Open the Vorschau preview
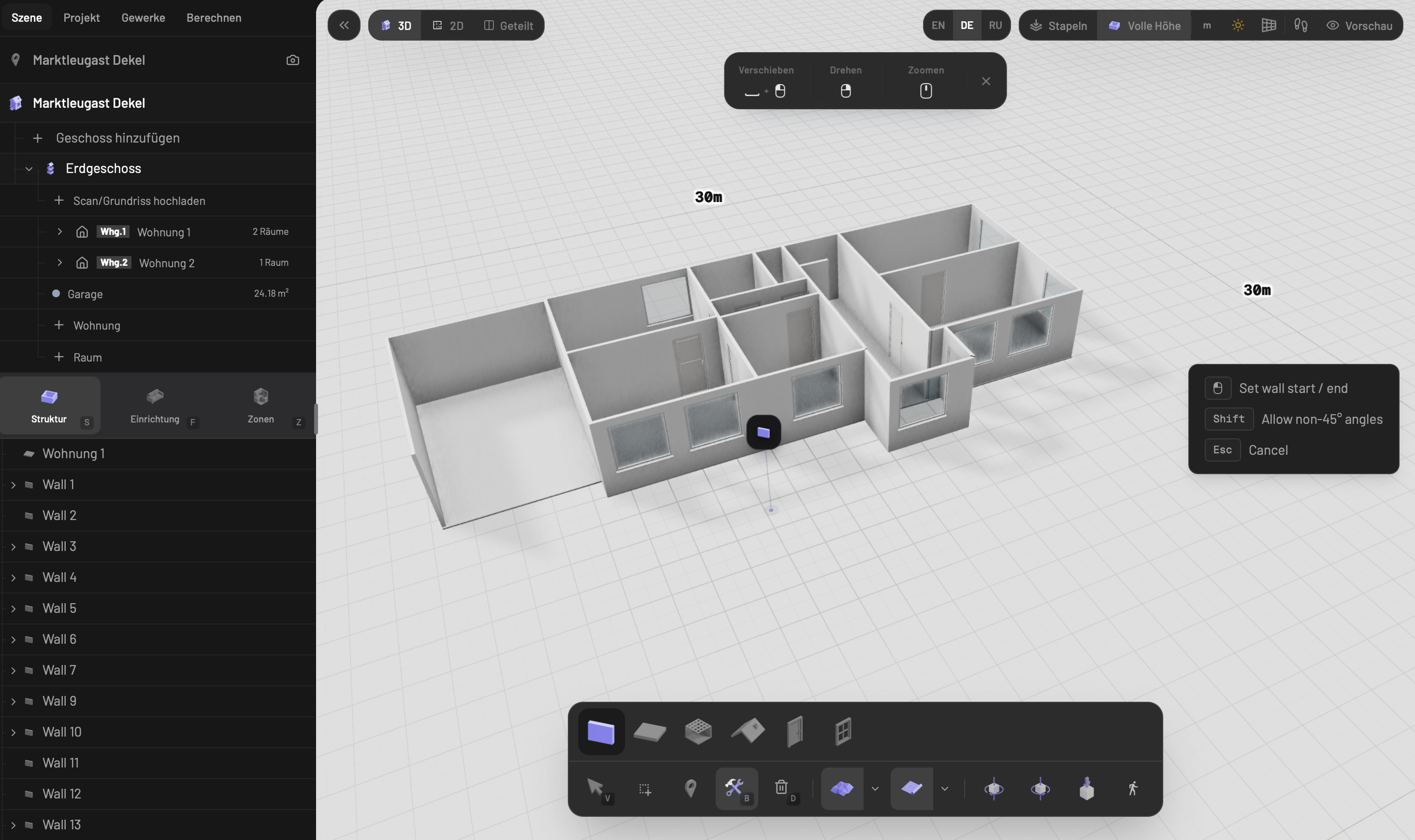The width and height of the screenshot is (1415, 840). point(1359,26)
